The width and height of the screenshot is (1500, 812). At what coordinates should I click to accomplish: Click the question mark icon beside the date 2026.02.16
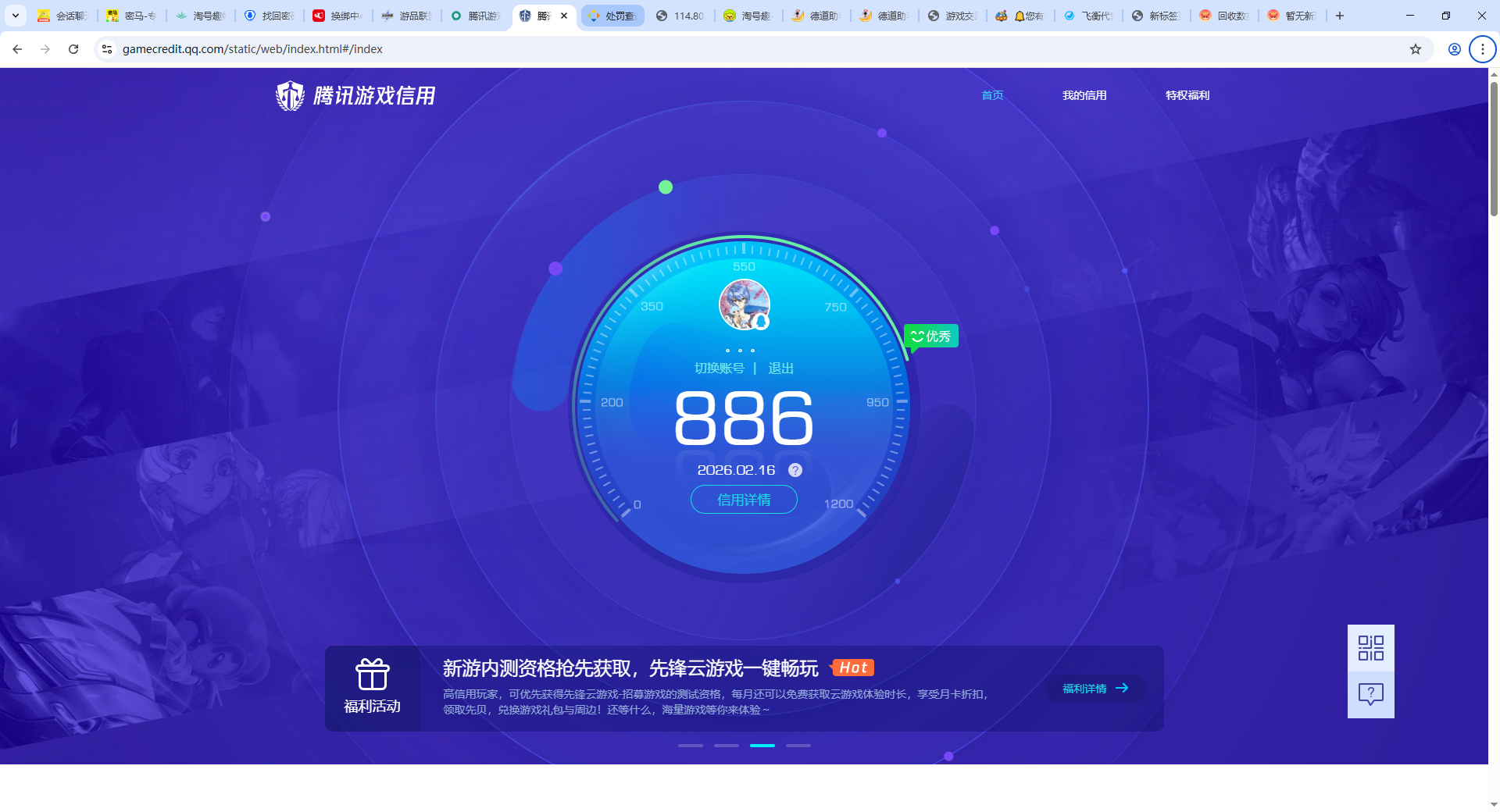tap(795, 470)
